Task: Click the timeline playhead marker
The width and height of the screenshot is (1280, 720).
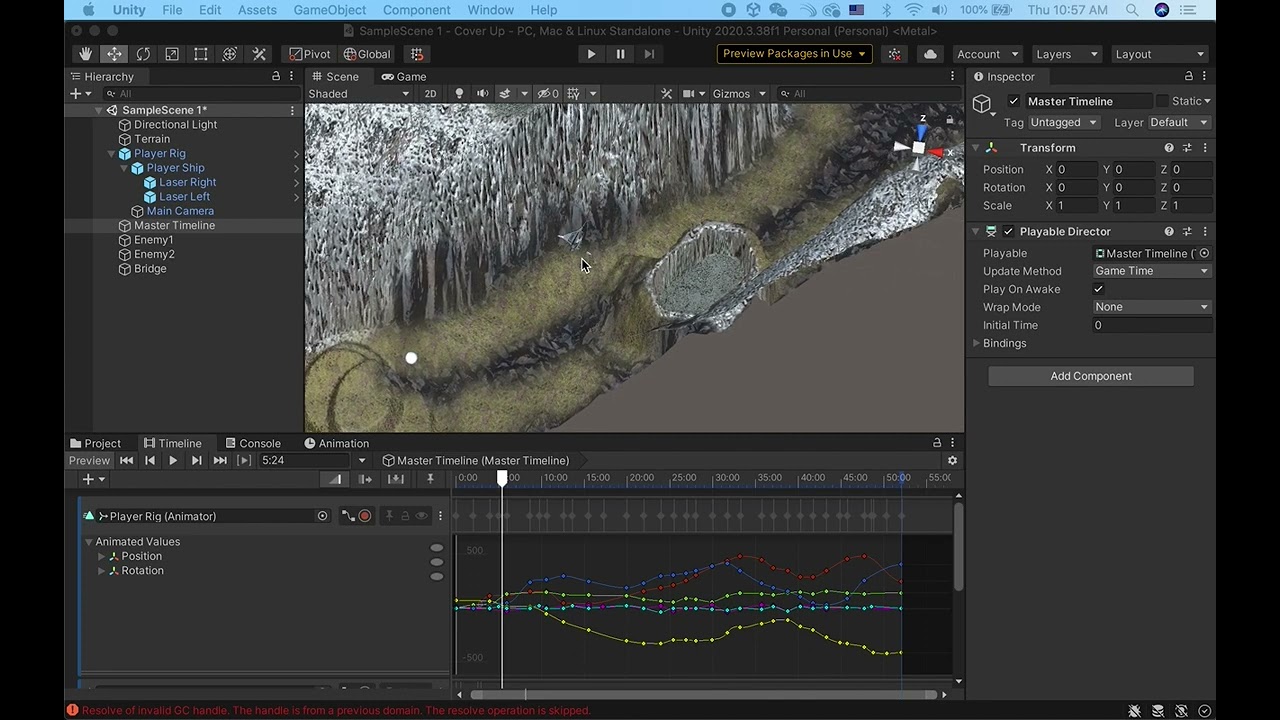Action: (x=502, y=479)
